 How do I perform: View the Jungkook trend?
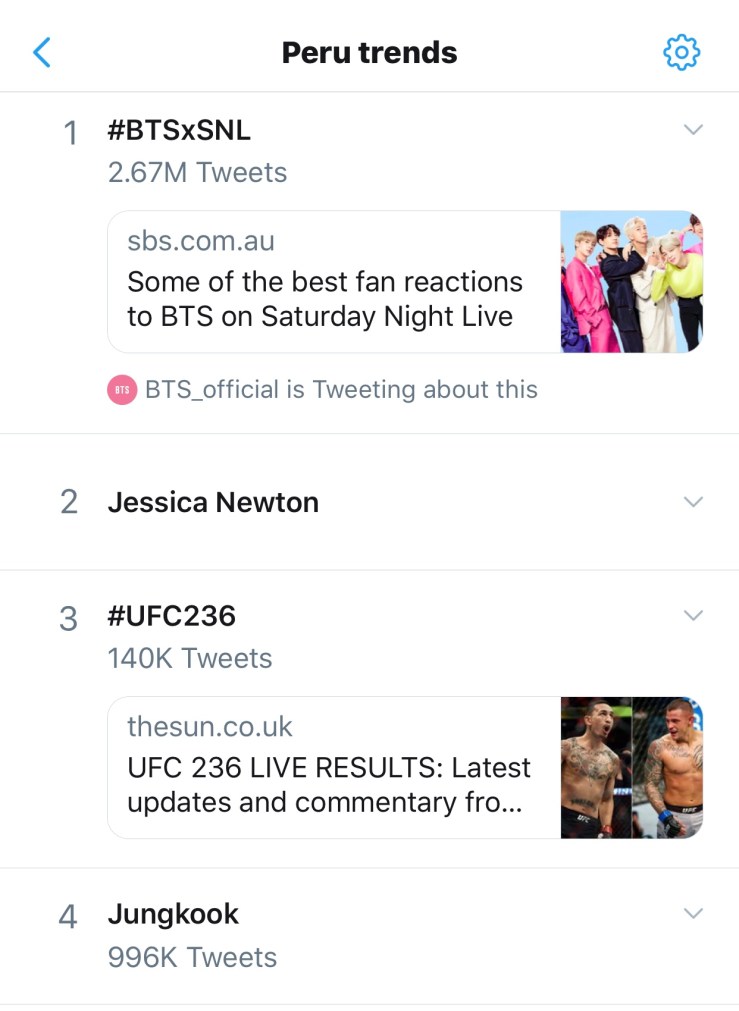click(x=173, y=914)
